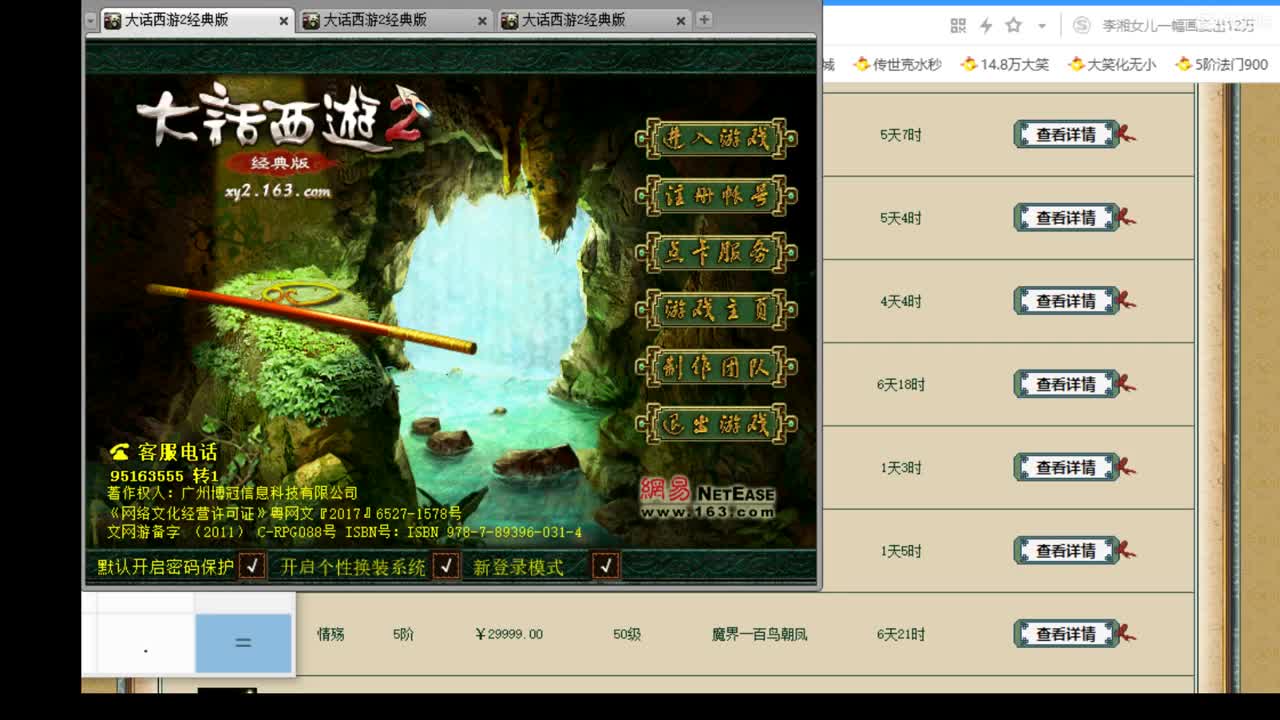
Task: Open the 大笑化无小 bookmark
Action: [x=1112, y=64]
